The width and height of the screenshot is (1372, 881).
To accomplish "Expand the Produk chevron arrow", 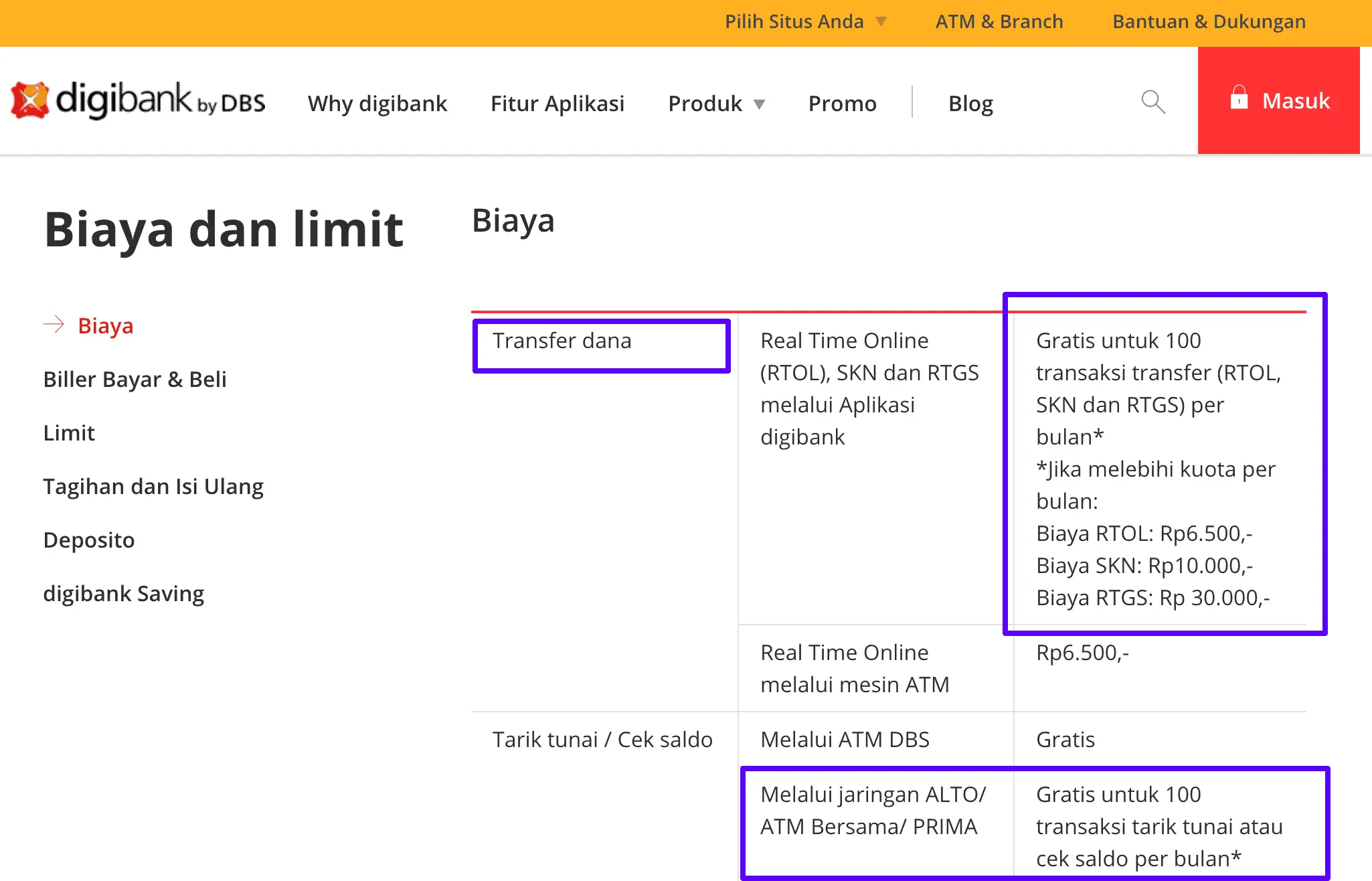I will 760,104.
